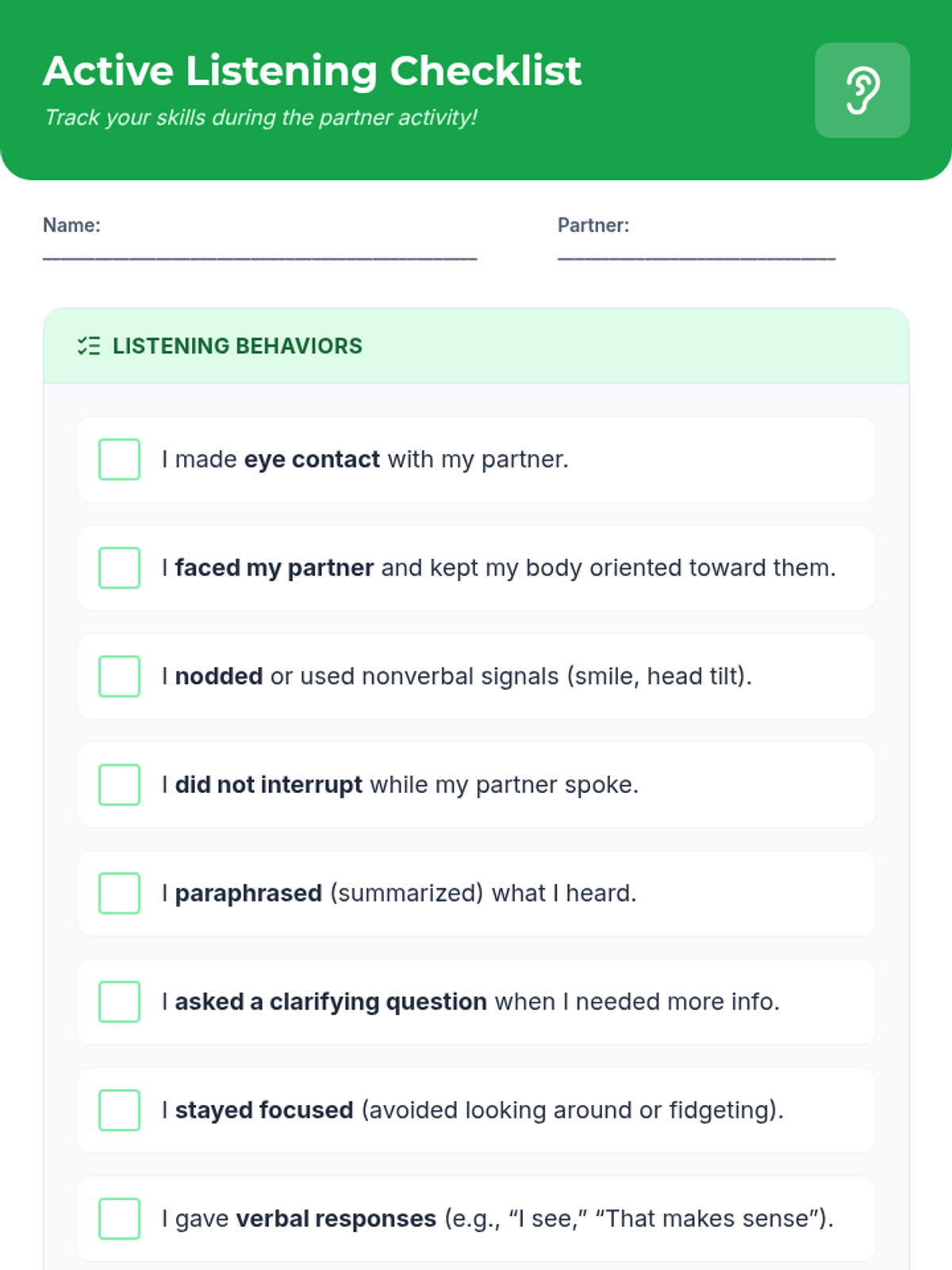Click the bold 'verbal responses' text
The height and width of the screenshot is (1270, 952).
(x=336, y=1219)
